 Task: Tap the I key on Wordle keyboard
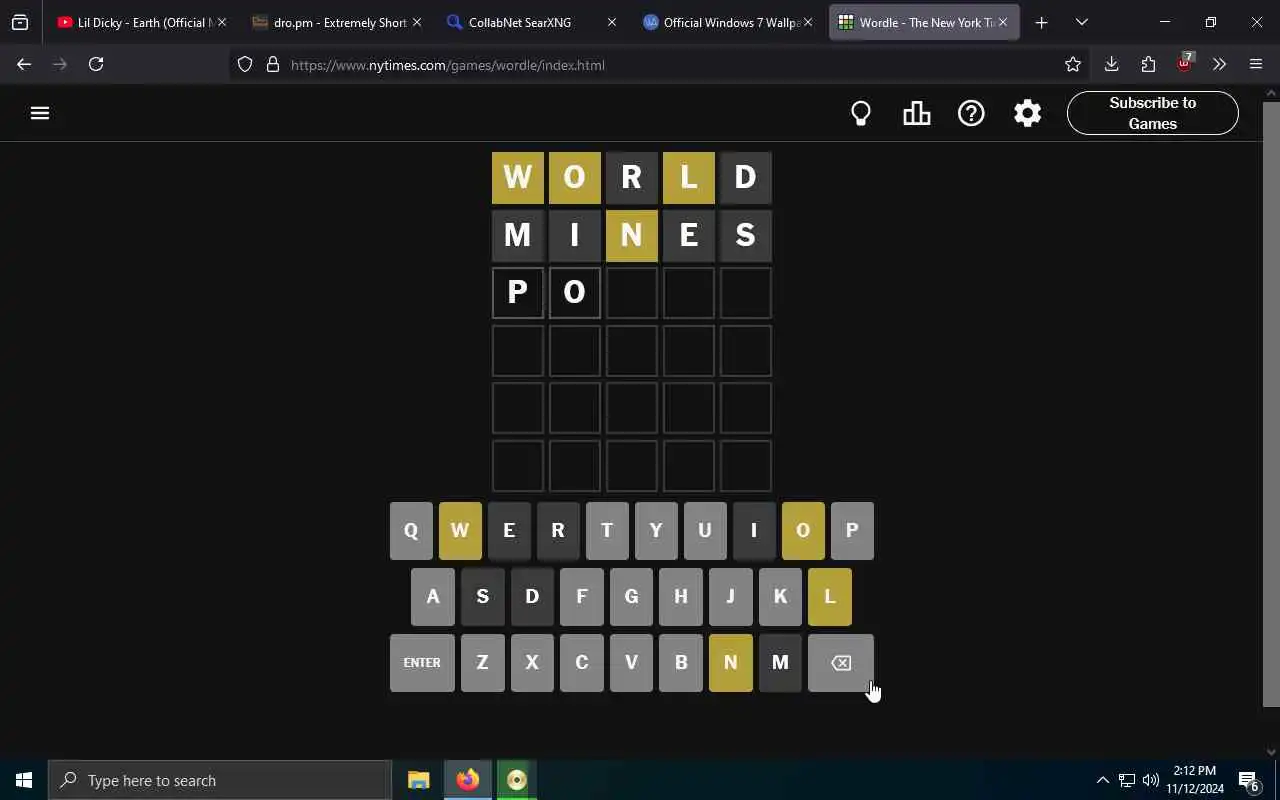pos(754,531)
